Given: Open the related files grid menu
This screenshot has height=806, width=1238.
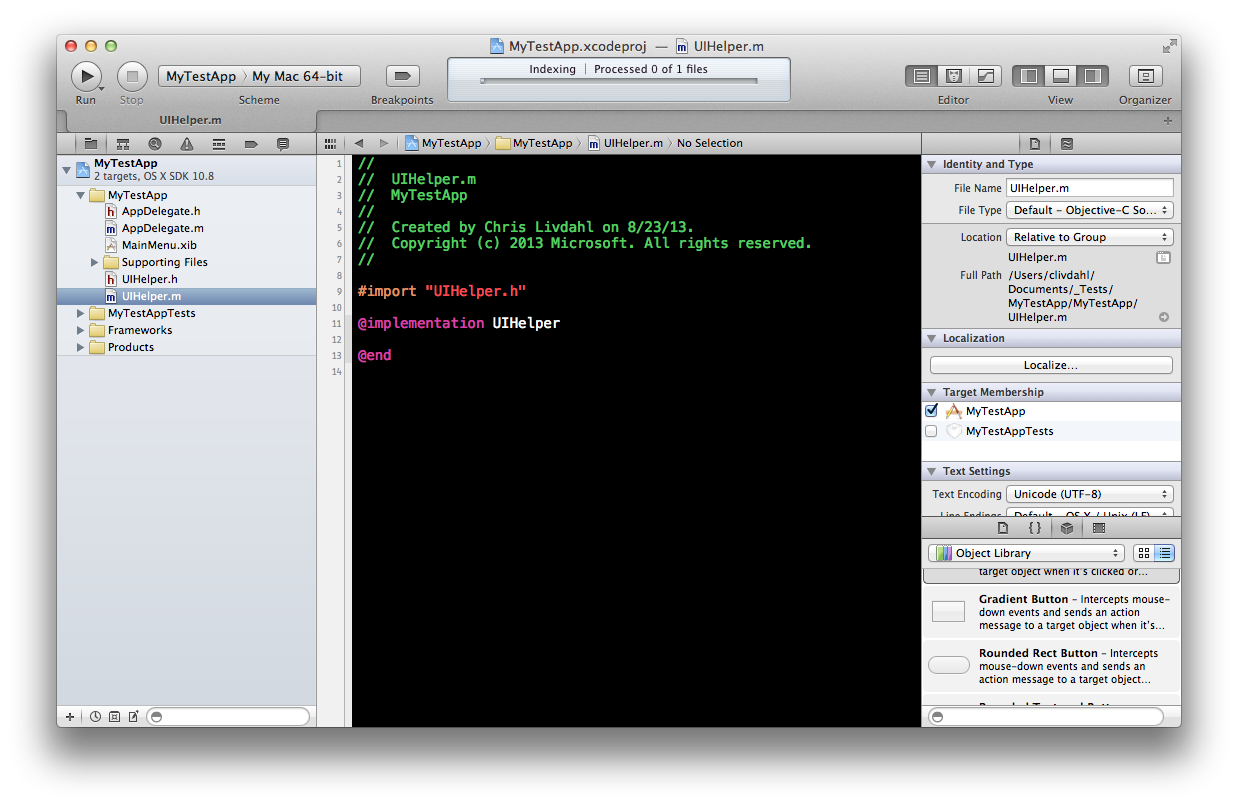Looking at the screenshot, I should [331, 143].
